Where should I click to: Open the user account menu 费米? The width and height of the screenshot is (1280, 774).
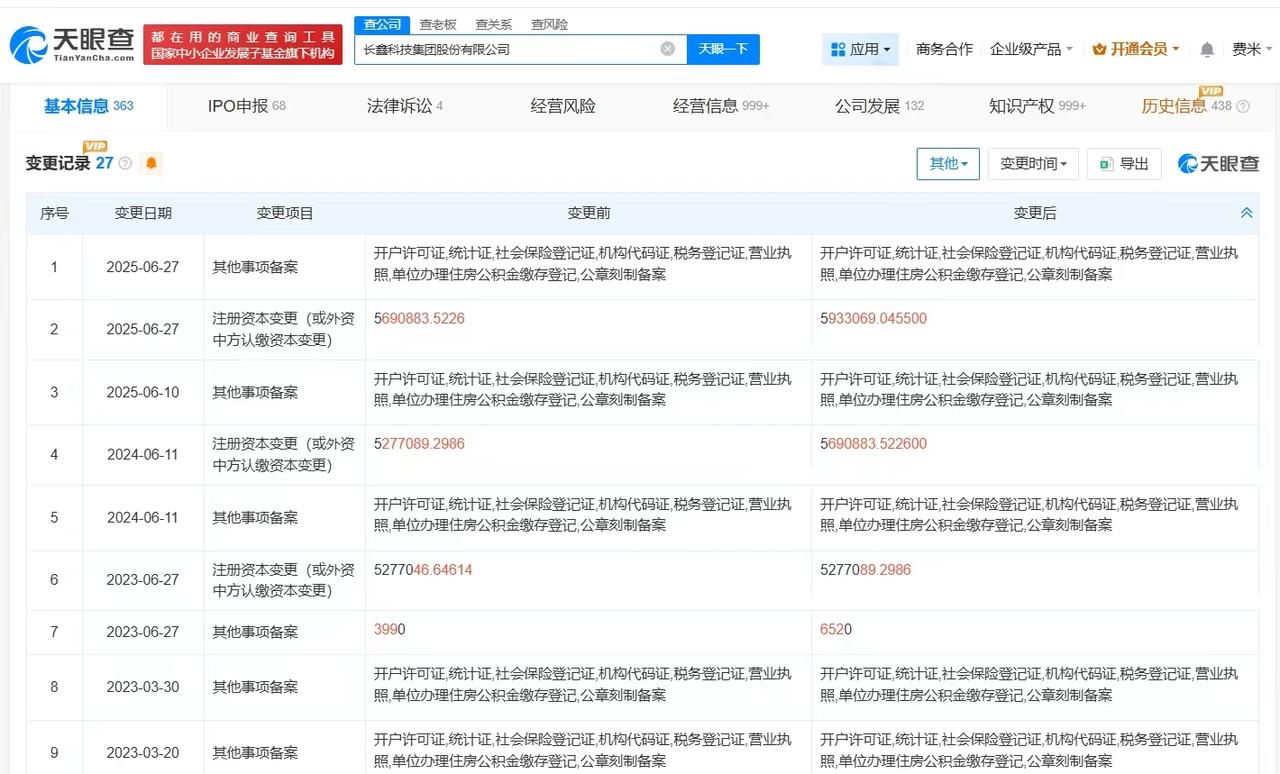pos(1252,49)
